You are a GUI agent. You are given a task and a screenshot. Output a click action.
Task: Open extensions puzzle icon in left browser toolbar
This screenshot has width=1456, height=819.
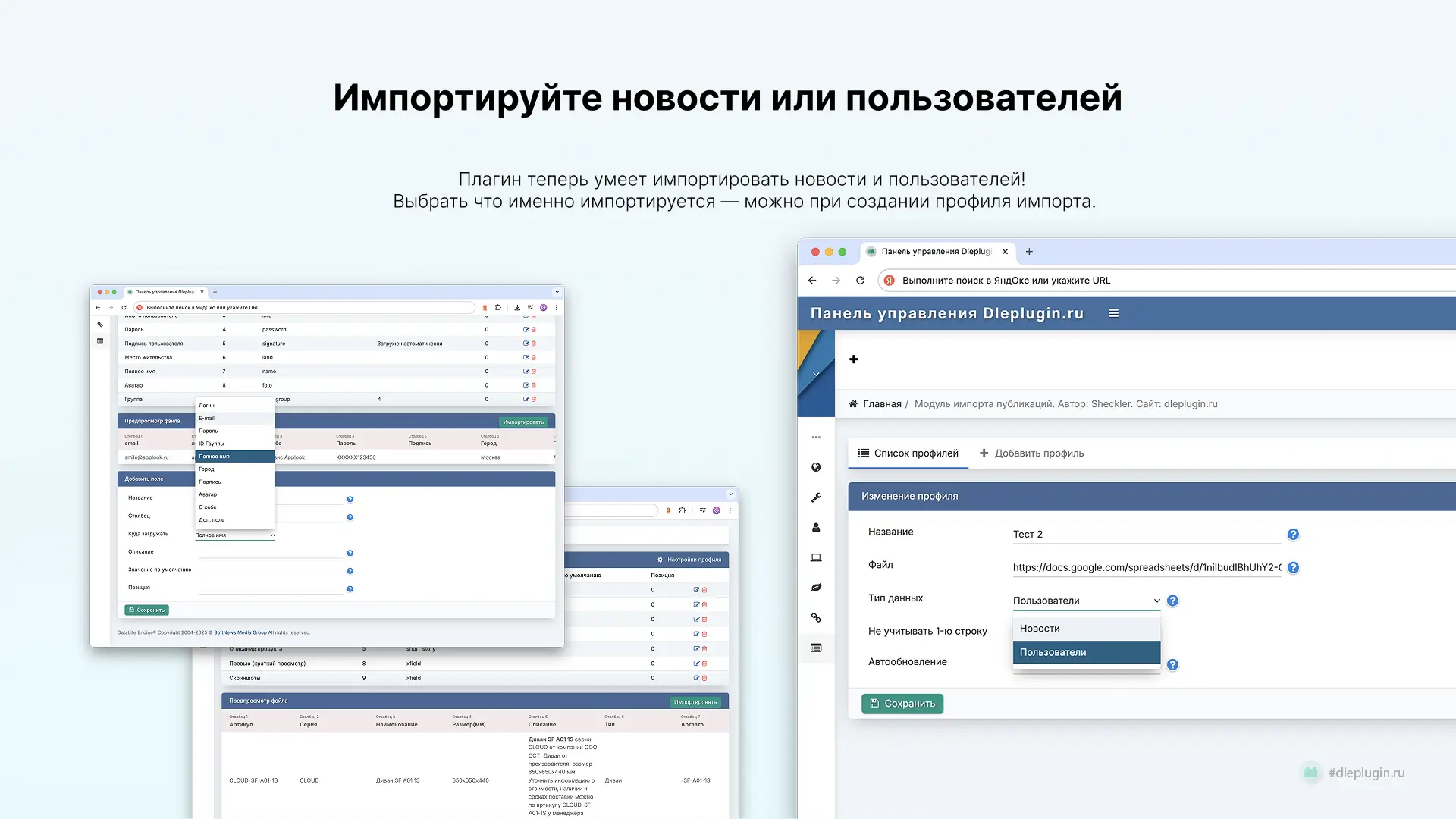(498, 308)
